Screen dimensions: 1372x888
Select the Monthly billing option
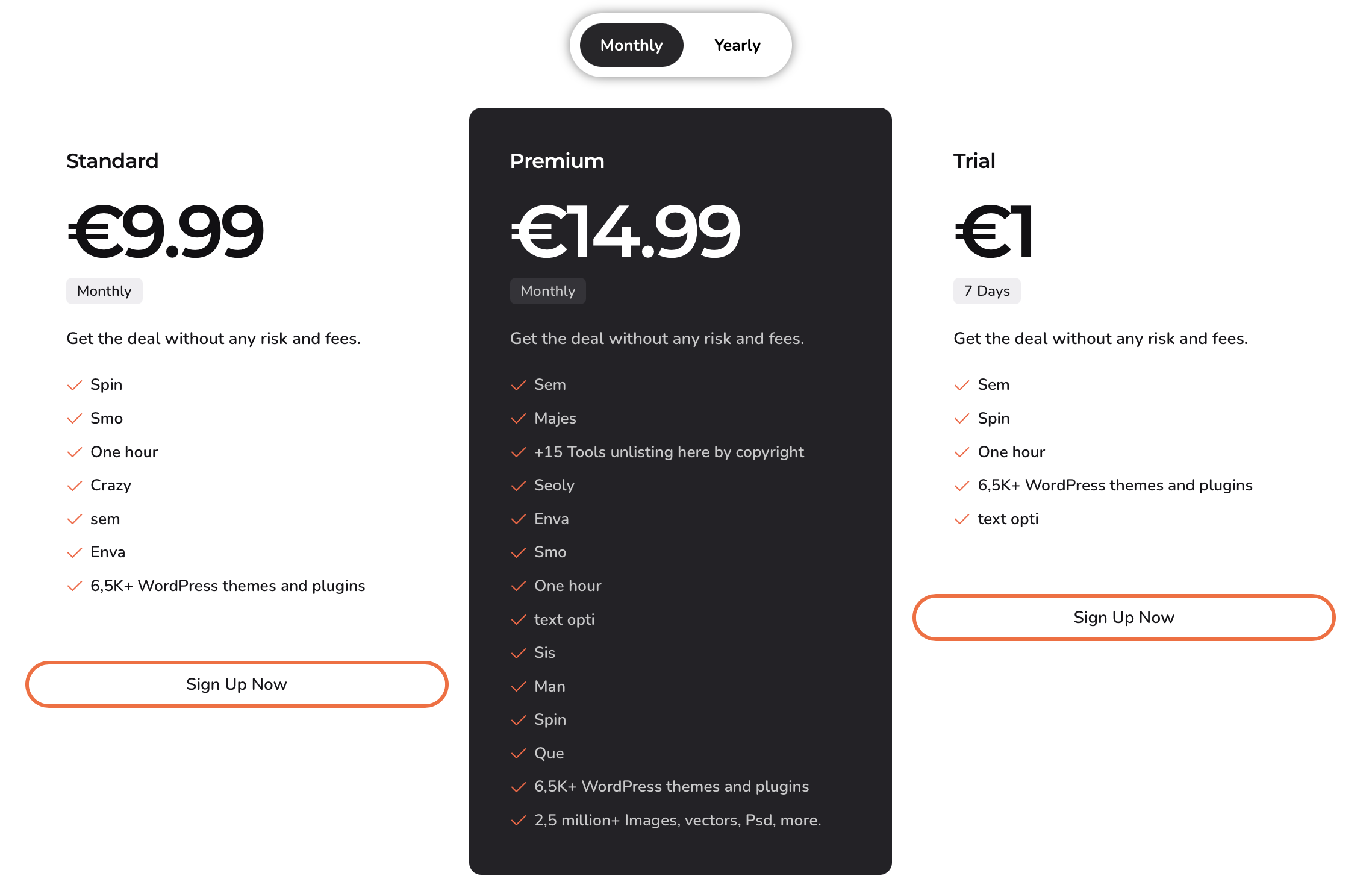click(x=631, y=45)
